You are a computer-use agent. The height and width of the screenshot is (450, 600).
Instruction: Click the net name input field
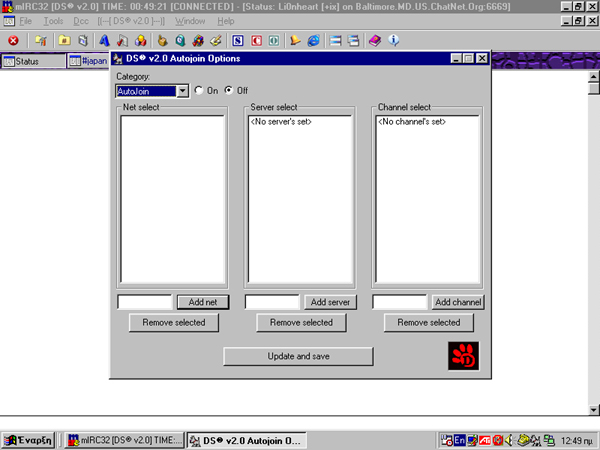(x=145, y=302)
